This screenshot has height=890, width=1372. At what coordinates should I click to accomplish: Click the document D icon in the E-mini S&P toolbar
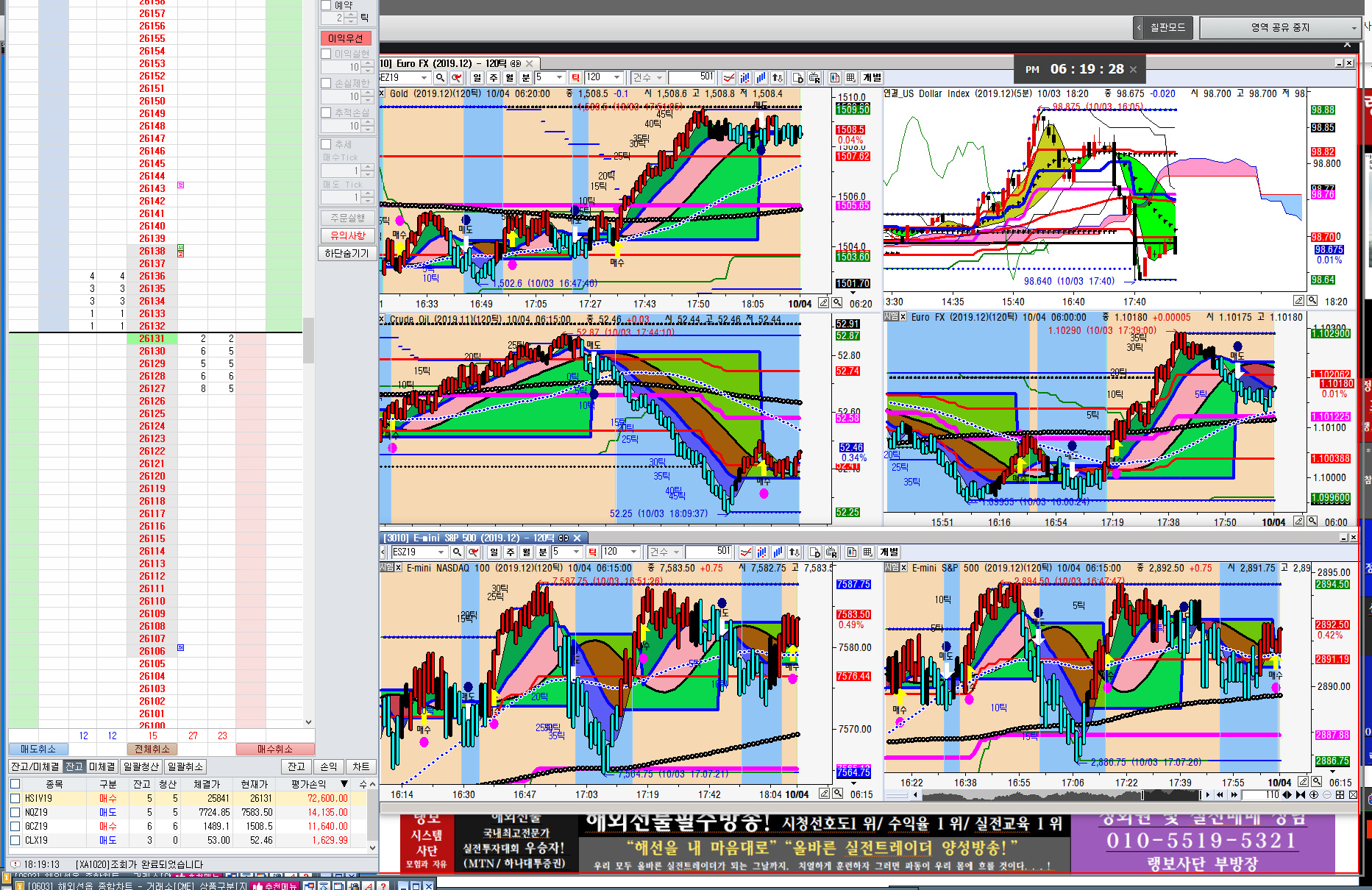coord(815,552)
